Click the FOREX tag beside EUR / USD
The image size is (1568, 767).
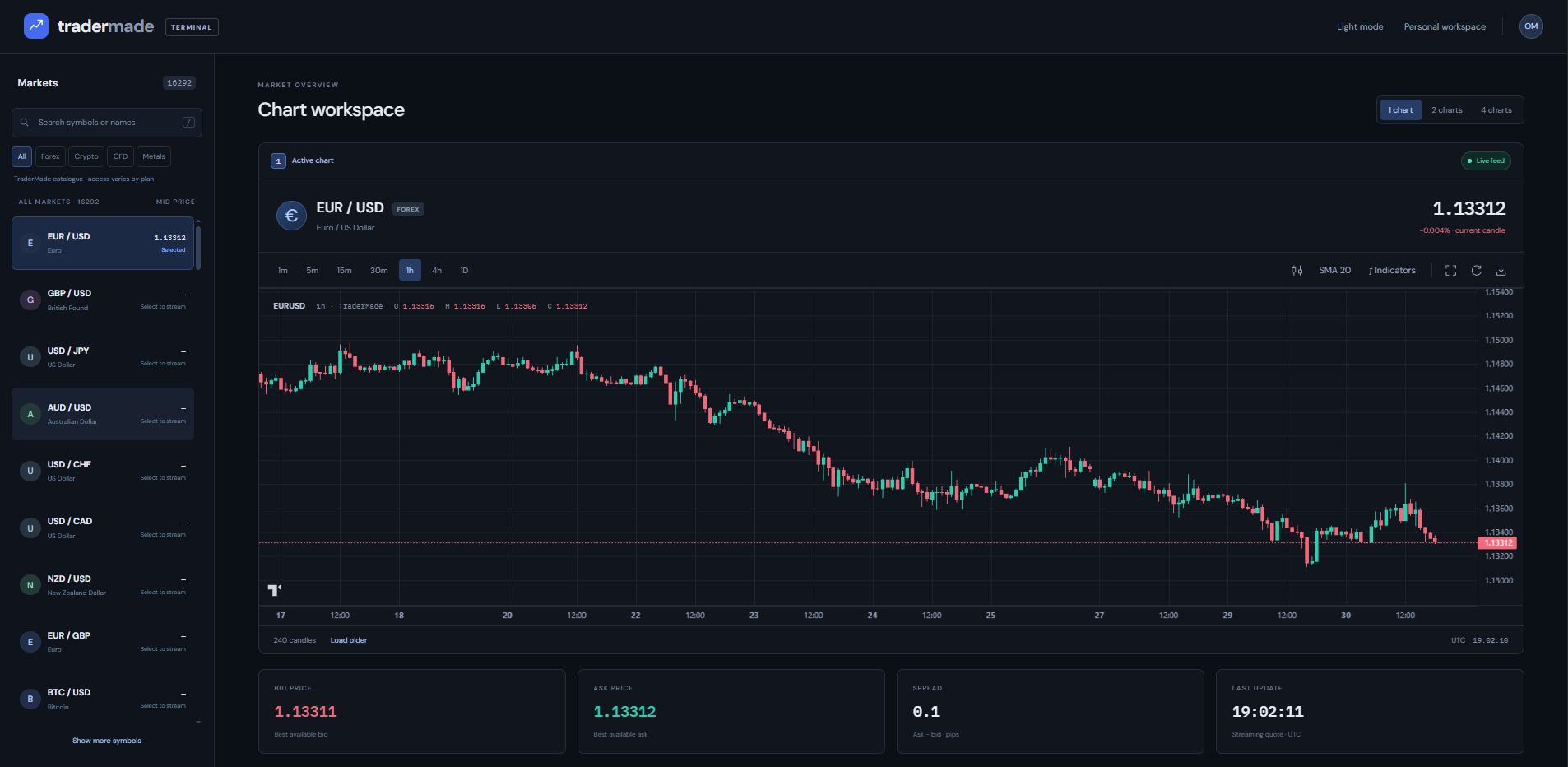408,209
